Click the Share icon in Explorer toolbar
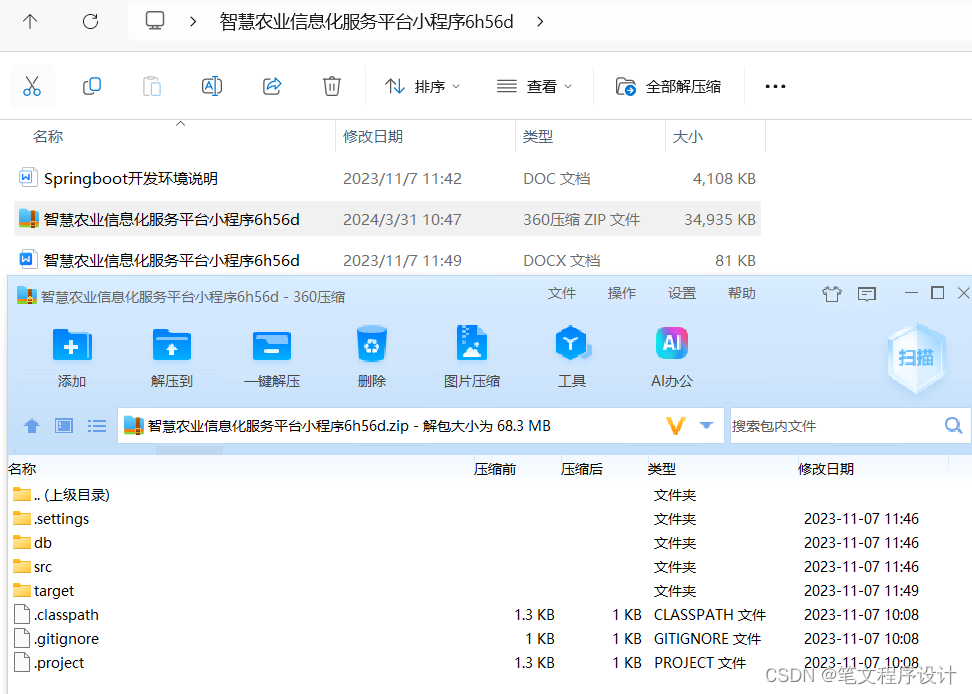Screen dimensions: 972x694 tap(272, 86)
